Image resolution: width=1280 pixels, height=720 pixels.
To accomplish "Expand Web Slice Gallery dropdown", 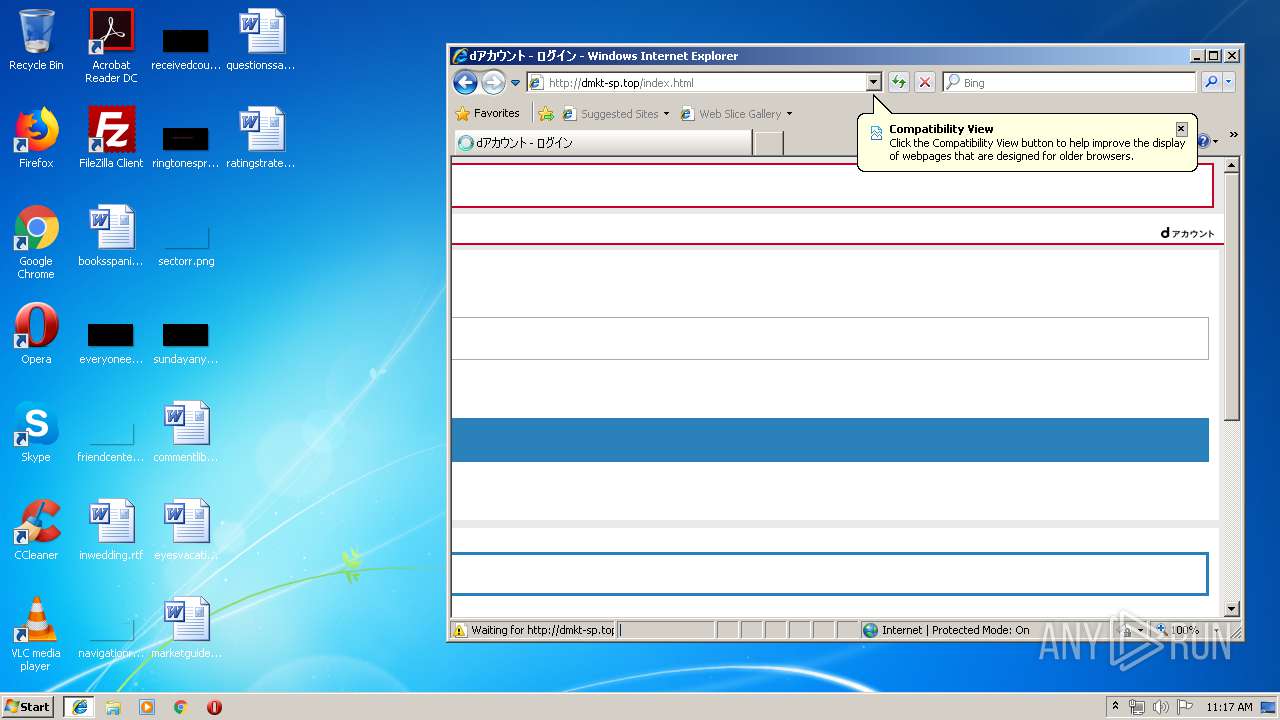I will click(789, 114).
